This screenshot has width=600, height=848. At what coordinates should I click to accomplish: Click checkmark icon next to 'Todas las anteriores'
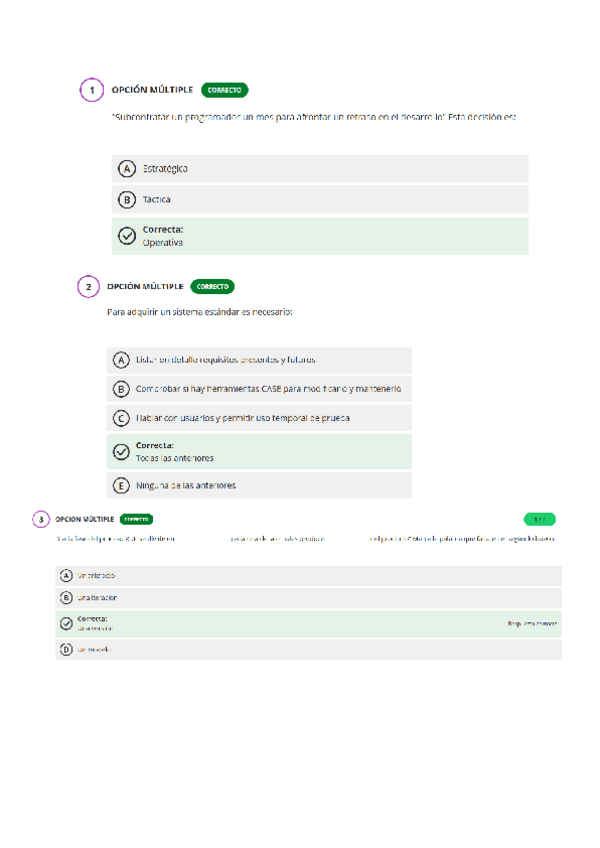[121, 452]
